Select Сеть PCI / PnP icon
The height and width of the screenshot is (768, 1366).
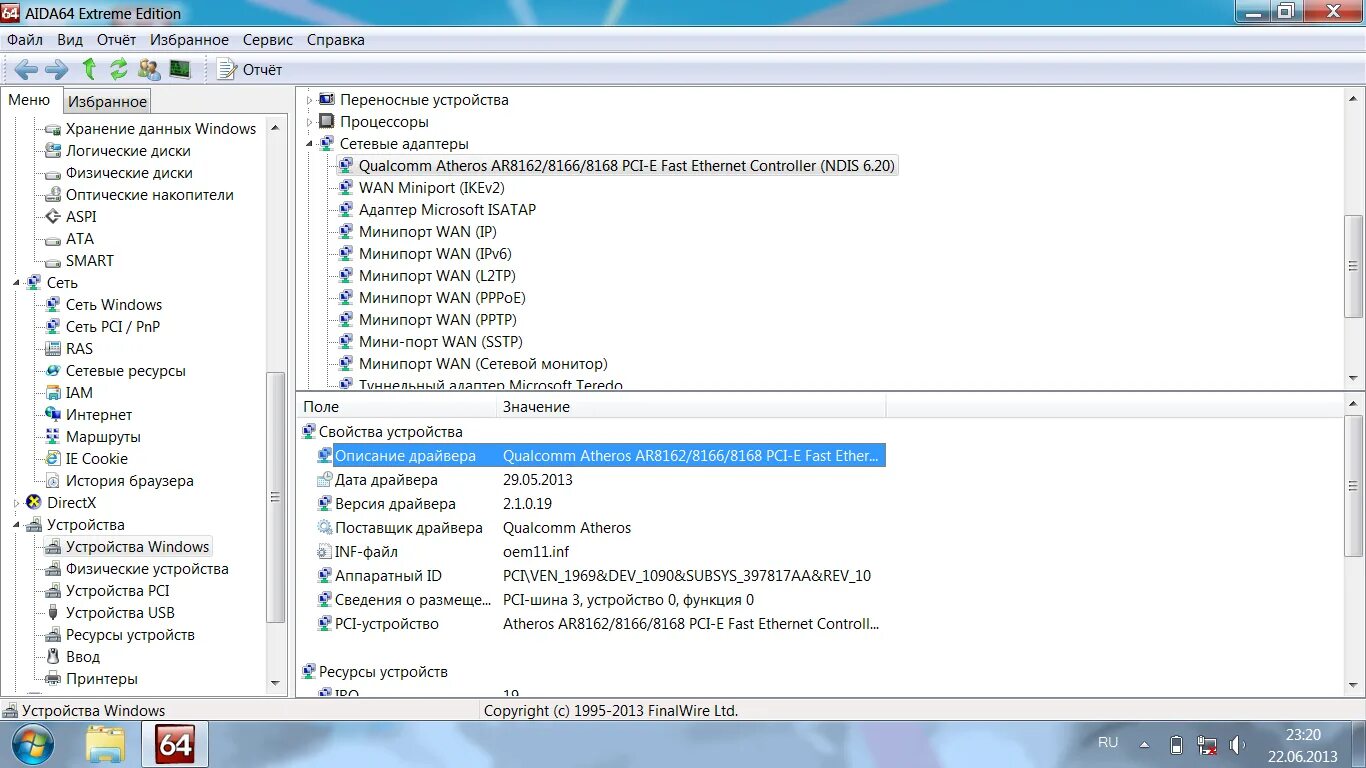click(54, 327)
